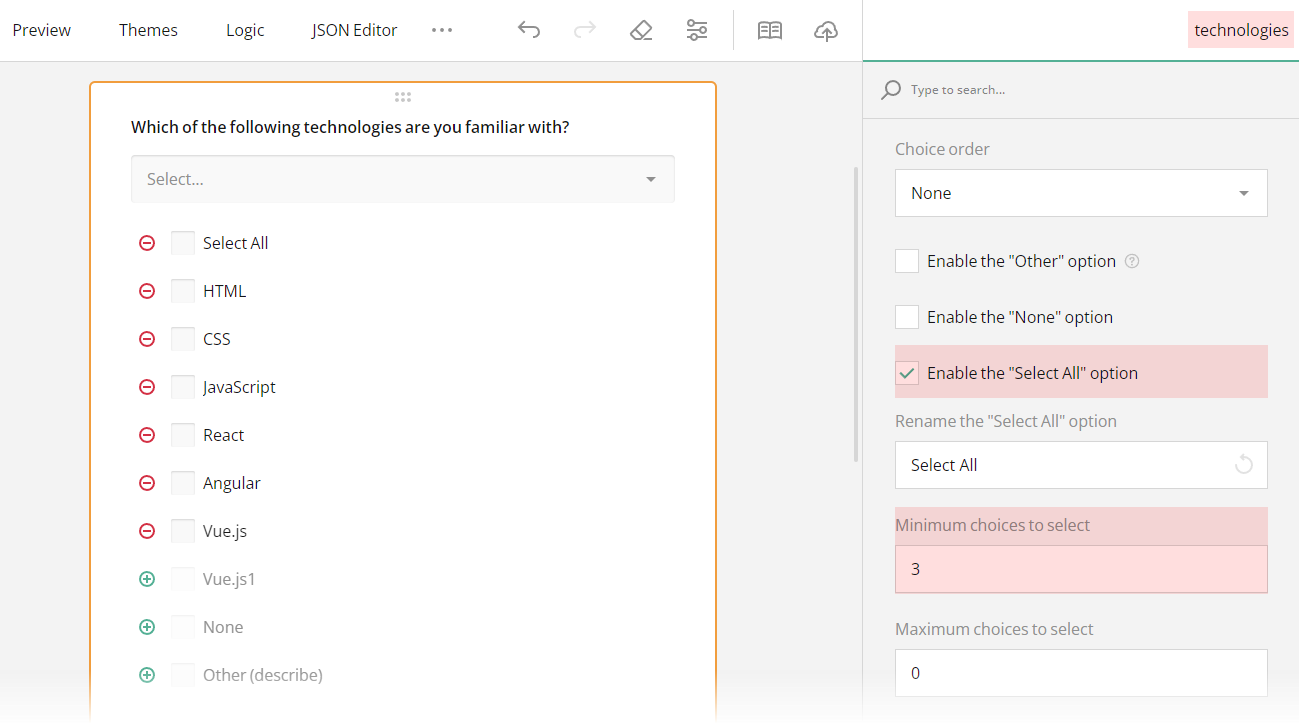Click the Minimum choices to select field
Viewport: 1299px width, 724px height.
(1080, 569)
